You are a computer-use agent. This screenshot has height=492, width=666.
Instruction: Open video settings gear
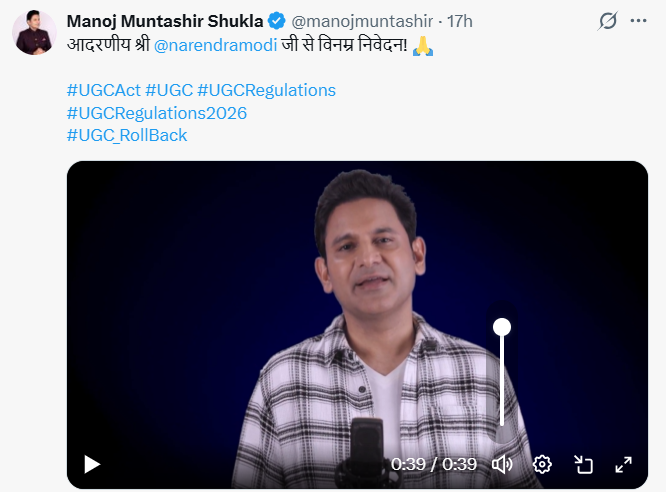[542, 464]
